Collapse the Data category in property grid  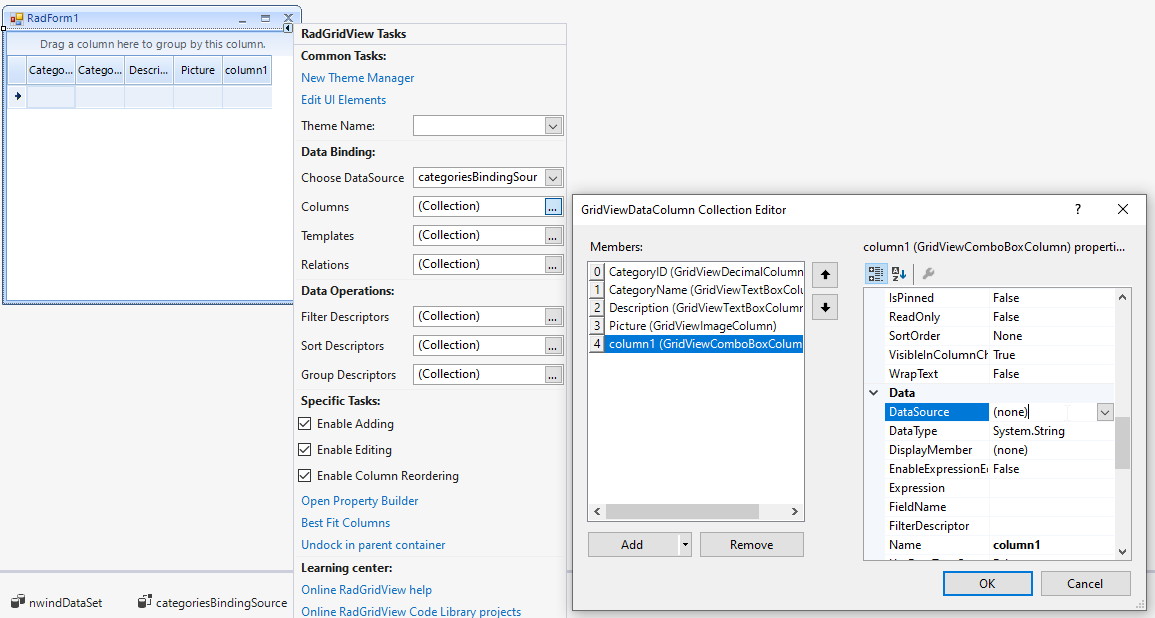[x=874, y=393]
